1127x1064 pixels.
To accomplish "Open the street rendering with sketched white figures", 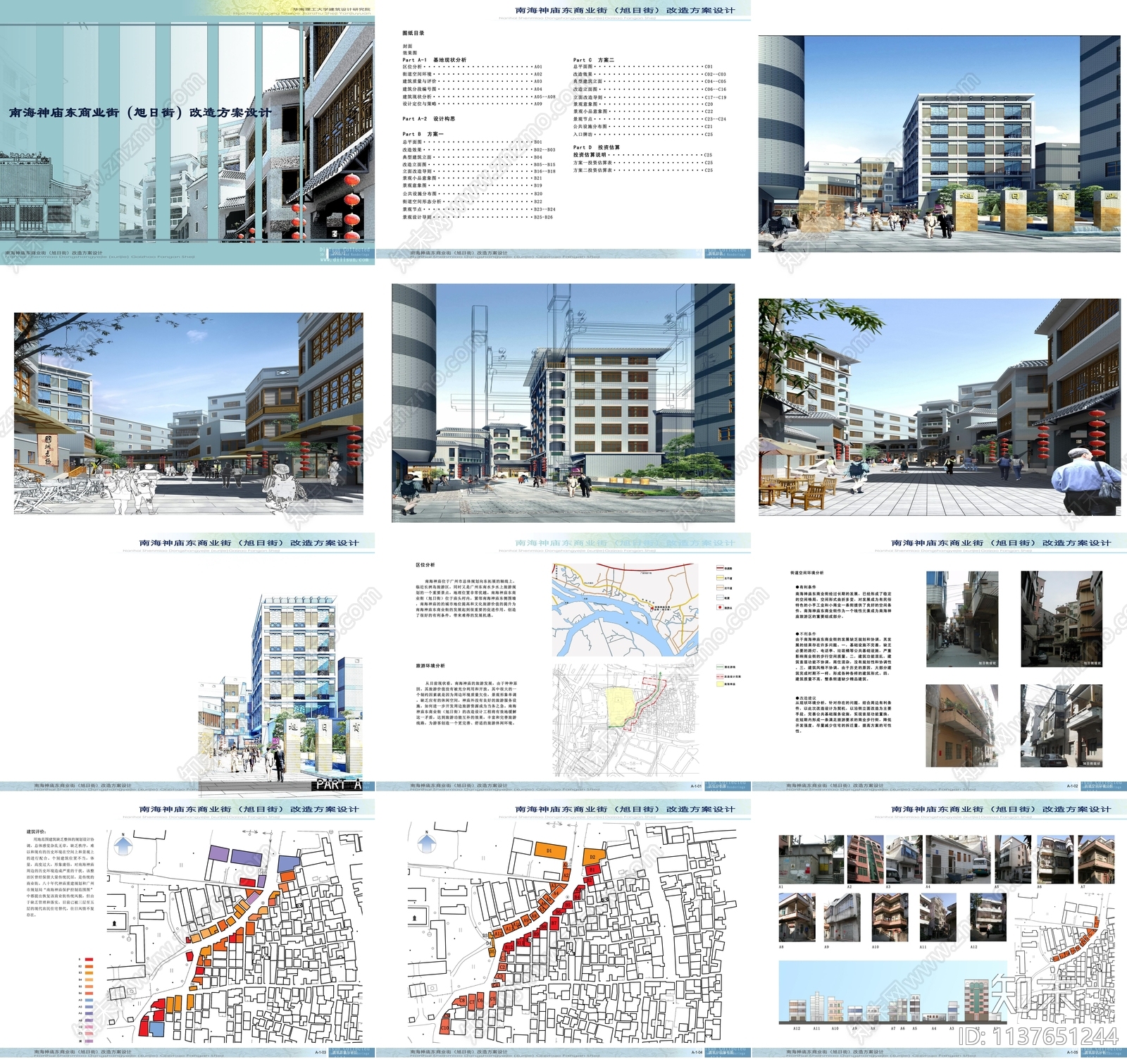I will coord(189,414).
